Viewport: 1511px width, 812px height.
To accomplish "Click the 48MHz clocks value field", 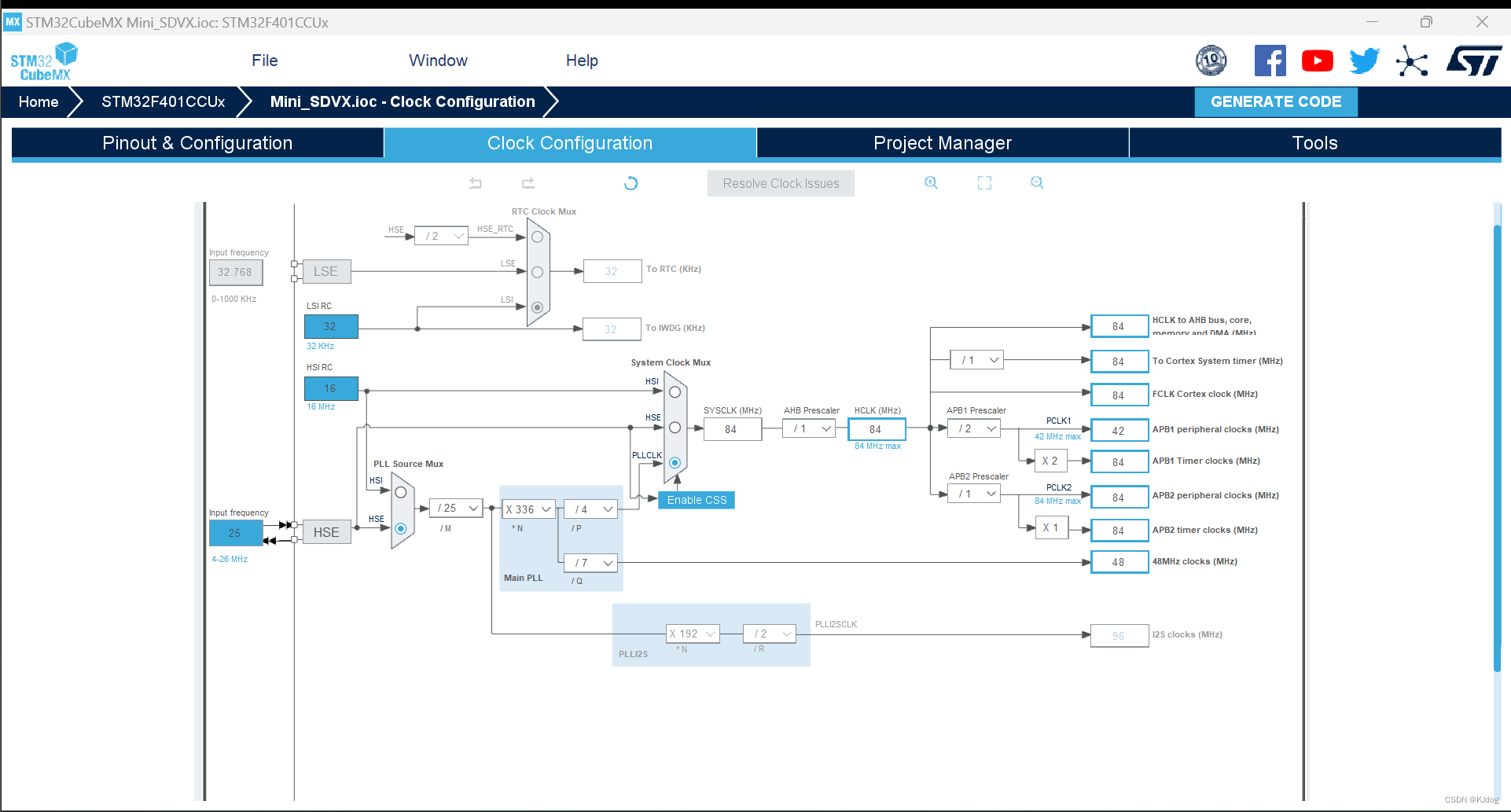I will click(1119, 562).
